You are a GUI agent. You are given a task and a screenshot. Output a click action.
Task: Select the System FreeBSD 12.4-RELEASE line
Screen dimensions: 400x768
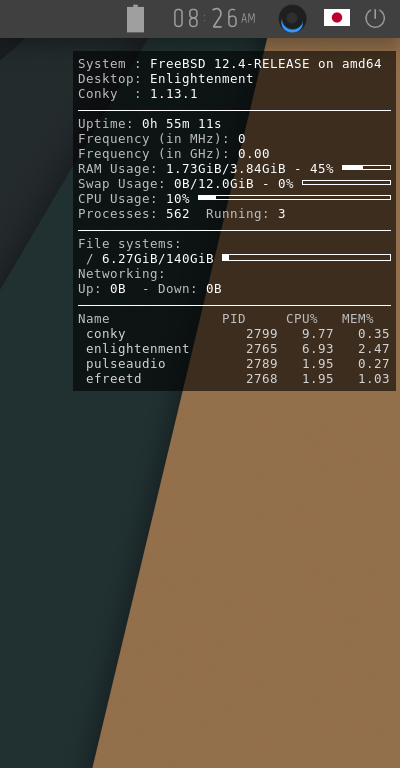click(230, 64)
